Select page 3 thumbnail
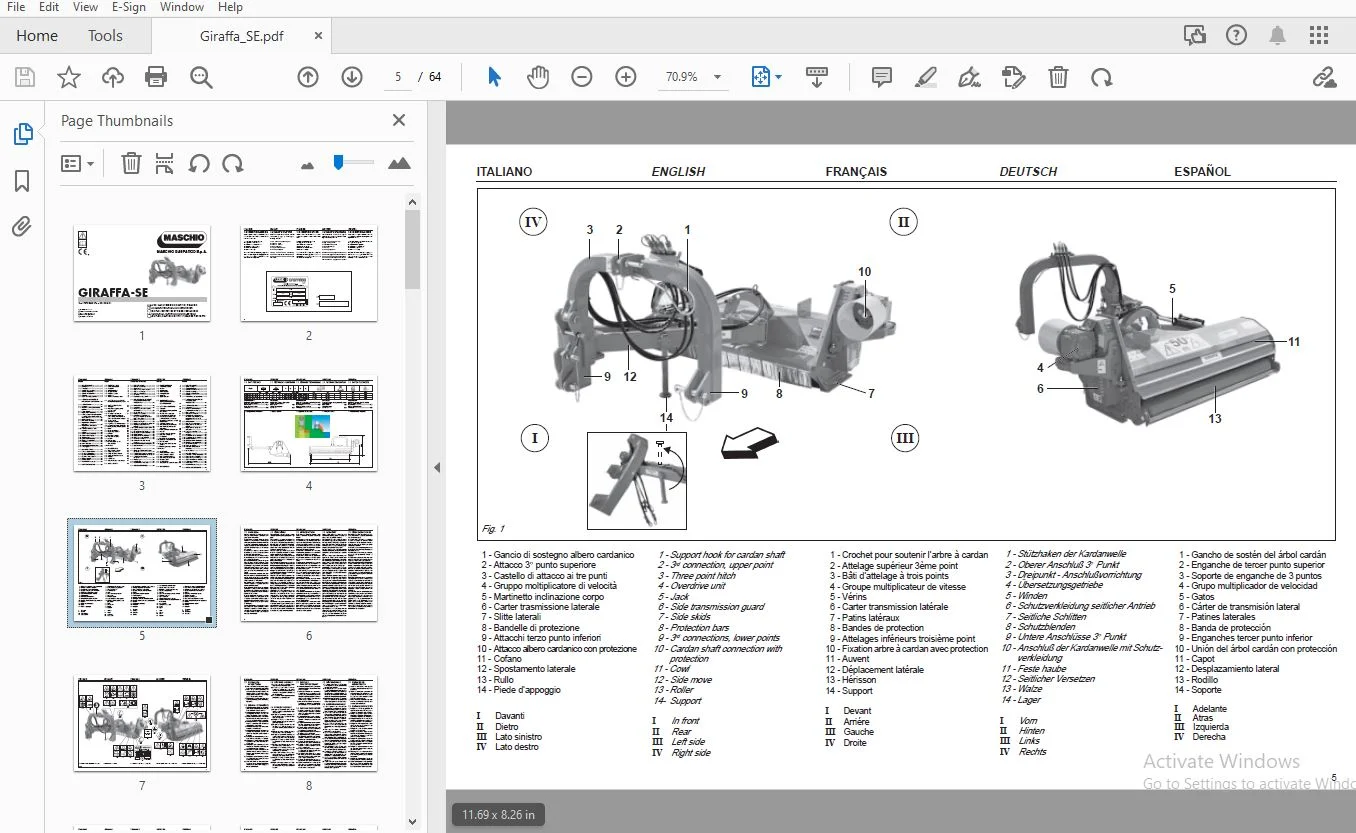 click(x=142, y=424)
